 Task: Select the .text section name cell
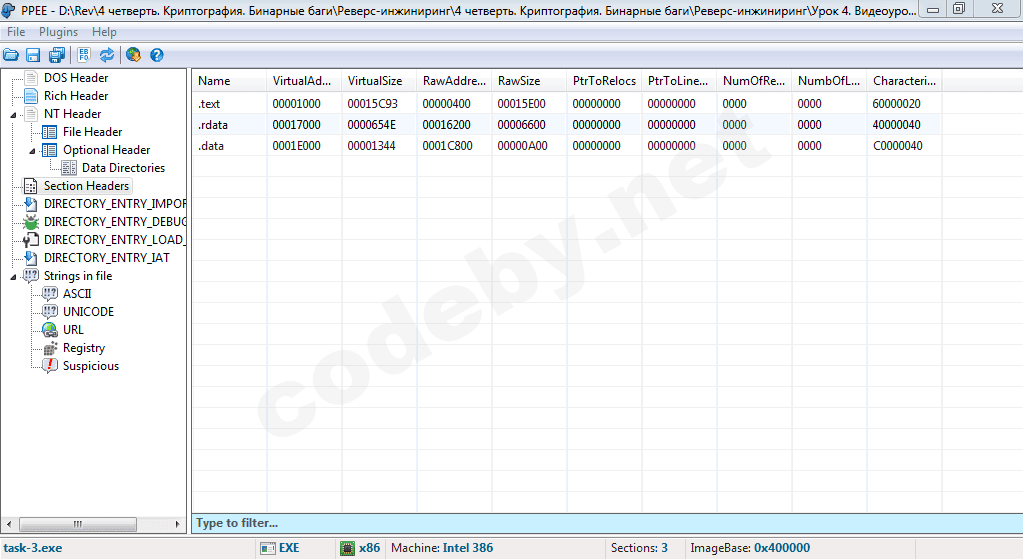tap(230, 104)
